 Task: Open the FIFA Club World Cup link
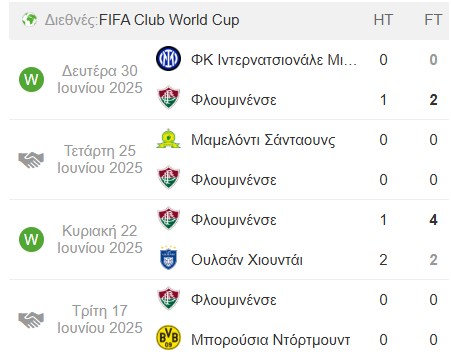(169, 20)
